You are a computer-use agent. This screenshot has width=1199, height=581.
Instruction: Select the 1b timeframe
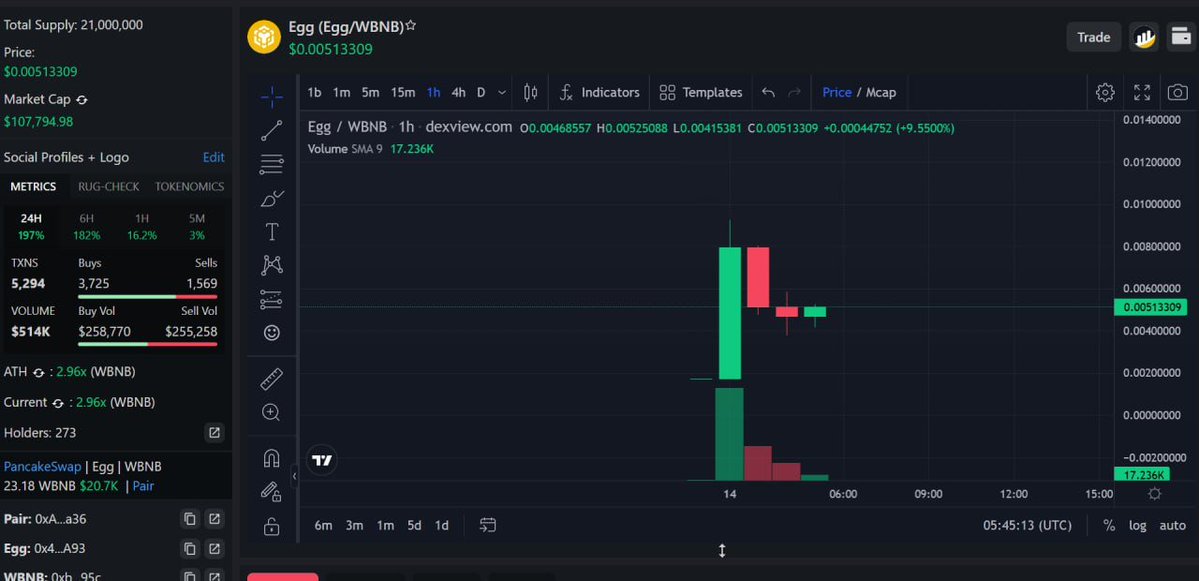314,93
